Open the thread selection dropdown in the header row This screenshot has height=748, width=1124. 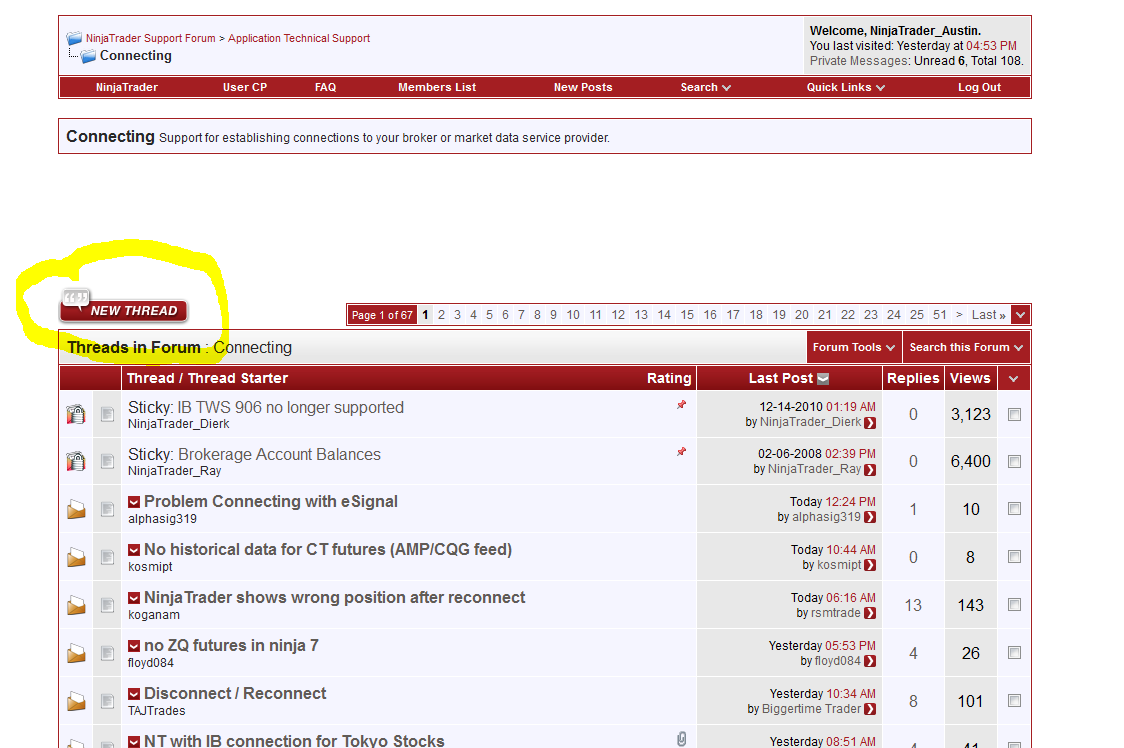pyautogui.click(x=1014, y=379)
